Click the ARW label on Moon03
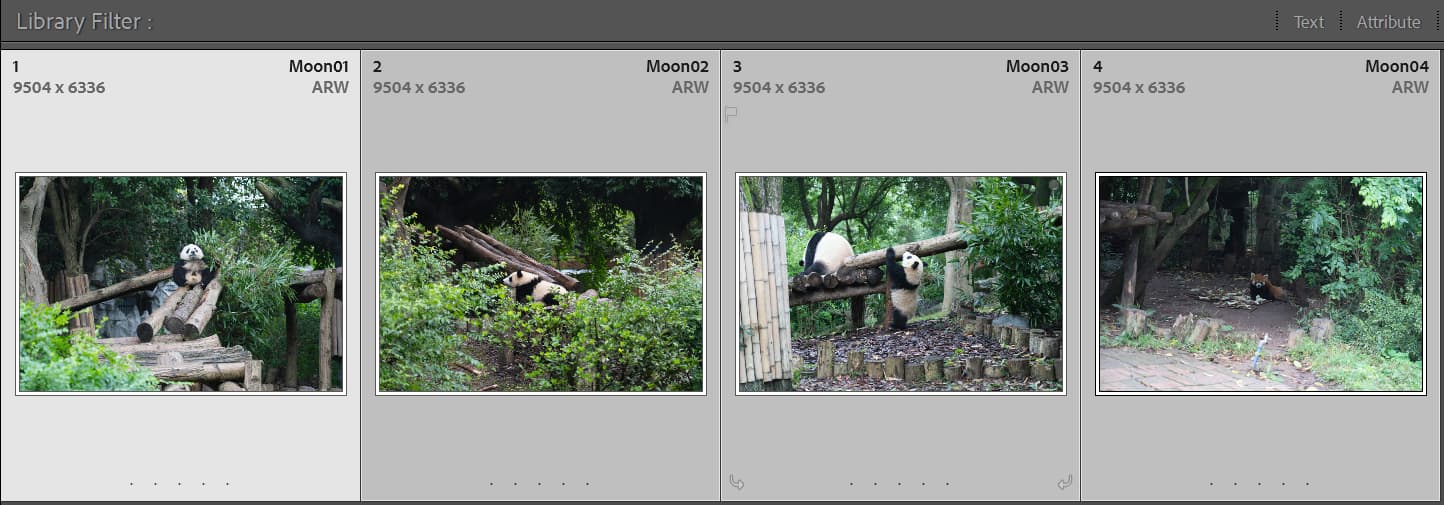This screenshot has height=505, width=1444. coord(1050,88)
